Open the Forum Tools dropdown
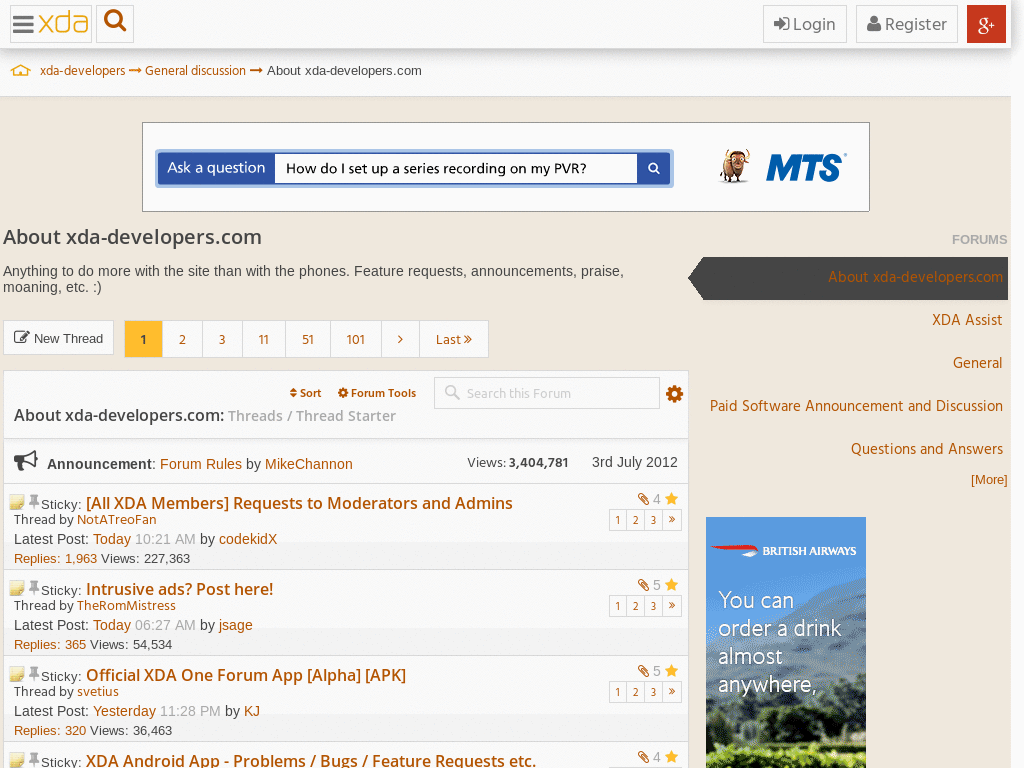 (377, 393)
